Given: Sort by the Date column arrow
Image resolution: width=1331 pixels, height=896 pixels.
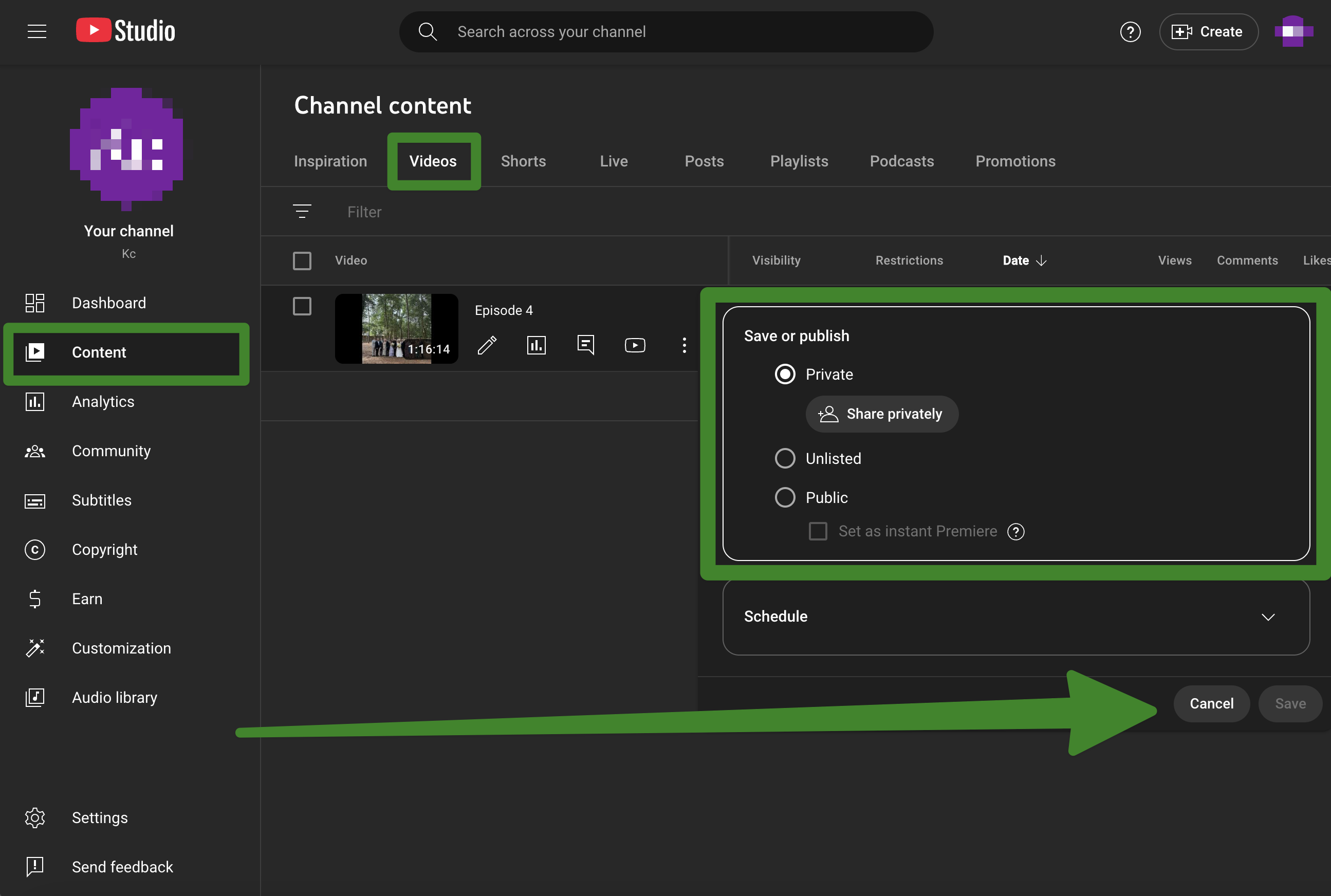Looking at the screenshot, I should (1041, 260).
